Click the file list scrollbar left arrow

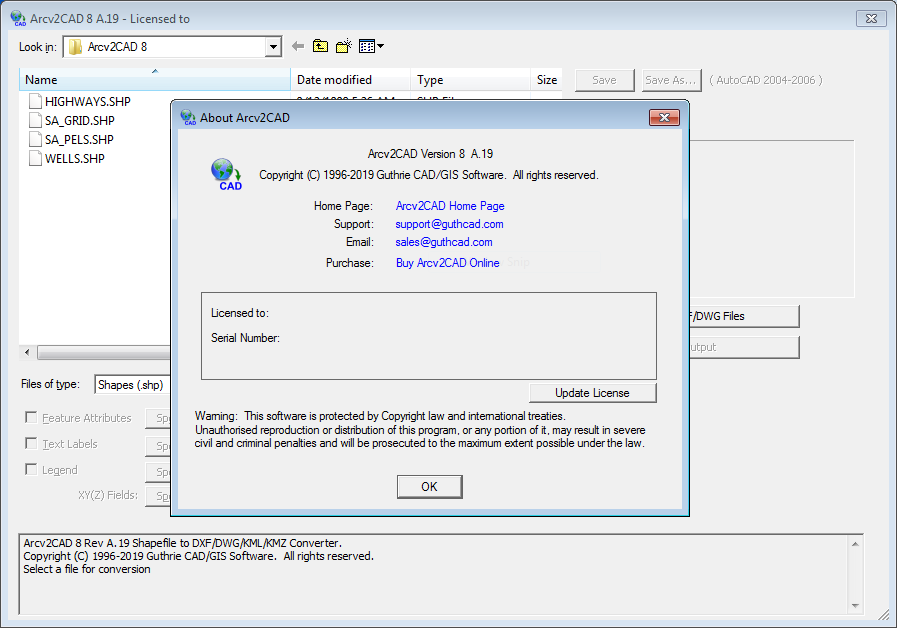pos(27,352)
